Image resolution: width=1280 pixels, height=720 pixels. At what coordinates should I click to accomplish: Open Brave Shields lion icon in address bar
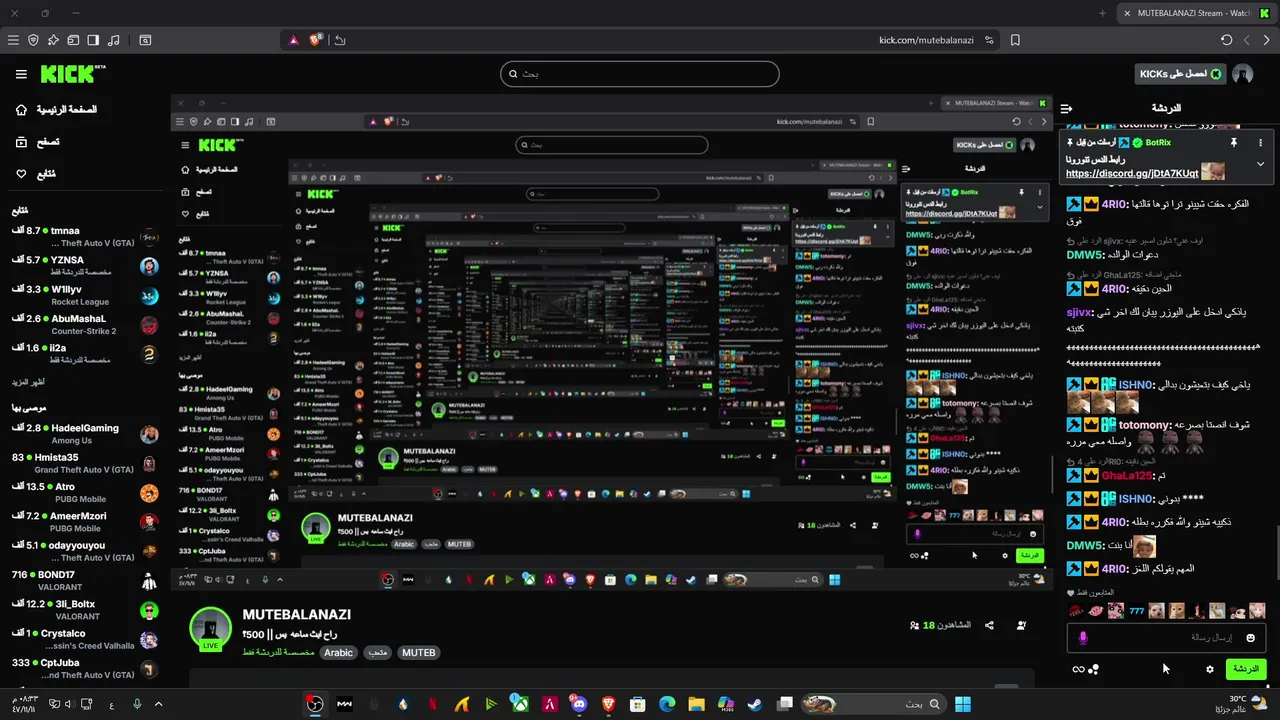click(x=316, y=40)
